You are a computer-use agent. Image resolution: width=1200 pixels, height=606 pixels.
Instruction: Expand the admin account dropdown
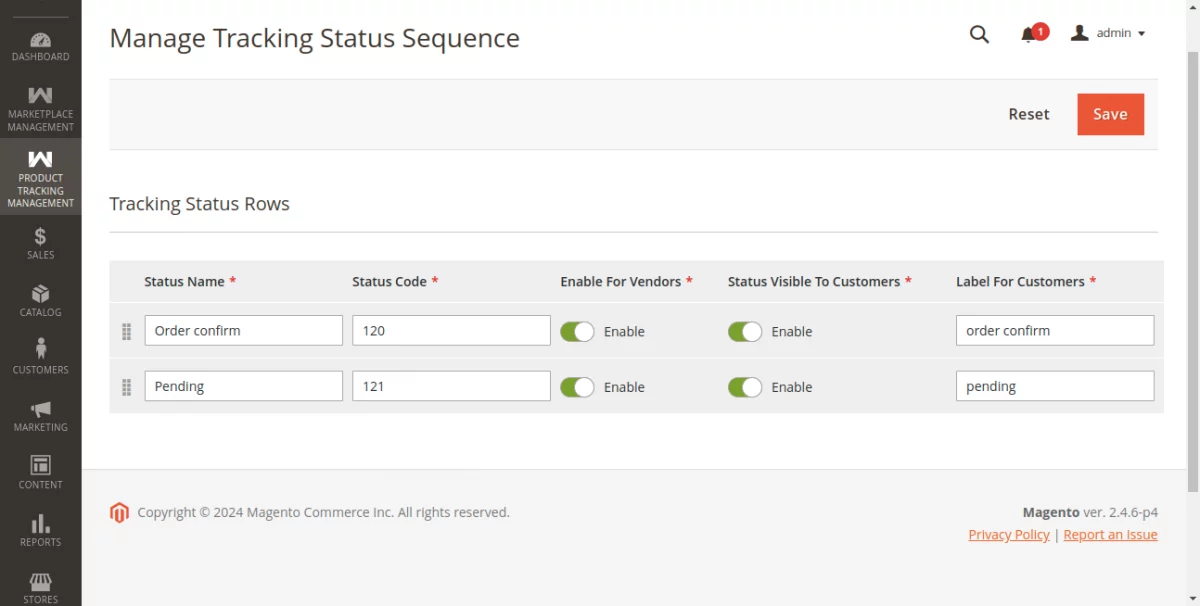(x=1108, y=32)
